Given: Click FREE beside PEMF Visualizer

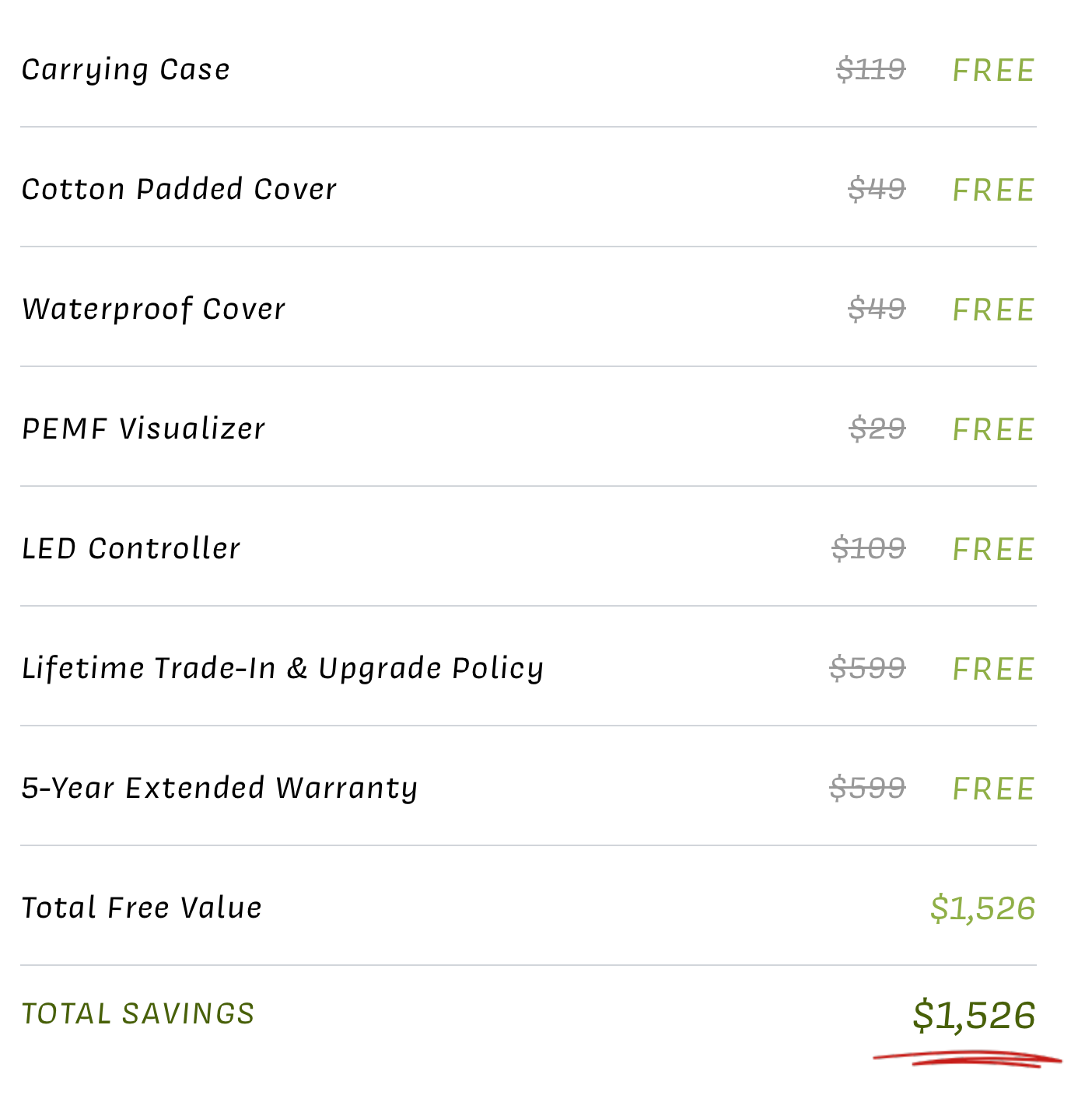Looking at the screenshot, I should [993, 430].
